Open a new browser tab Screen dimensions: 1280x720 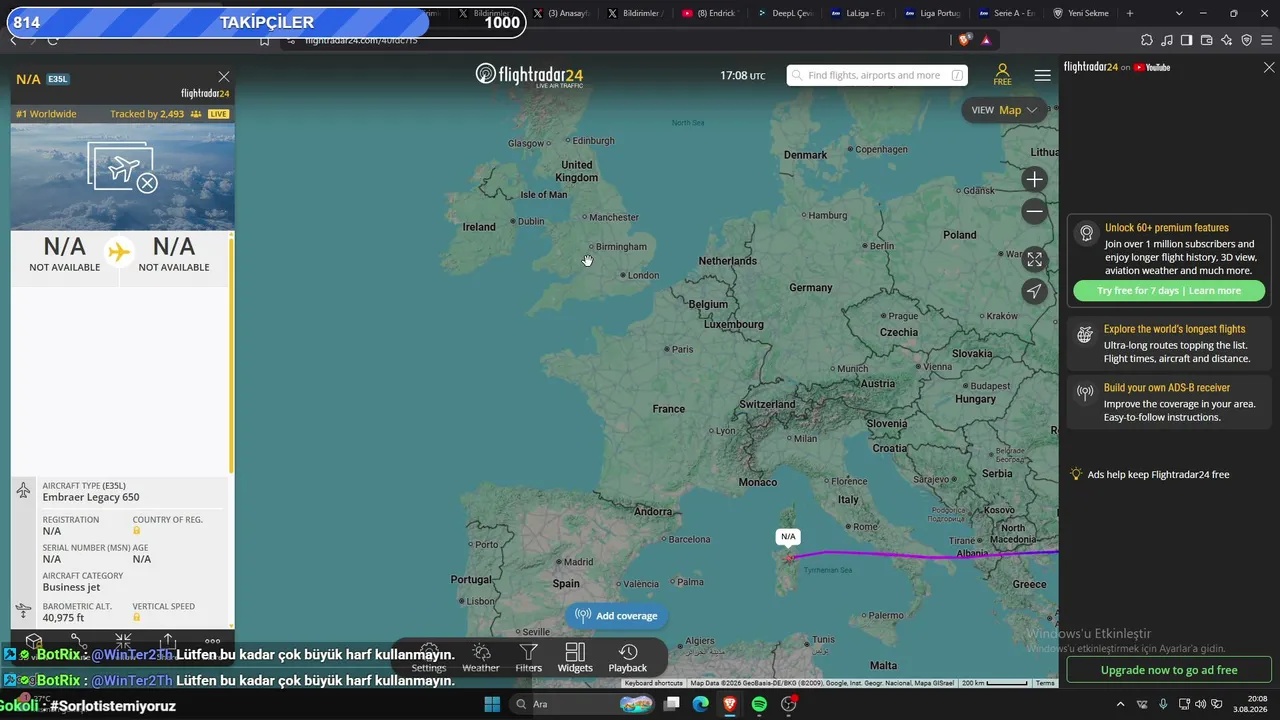click(1130, 13)
